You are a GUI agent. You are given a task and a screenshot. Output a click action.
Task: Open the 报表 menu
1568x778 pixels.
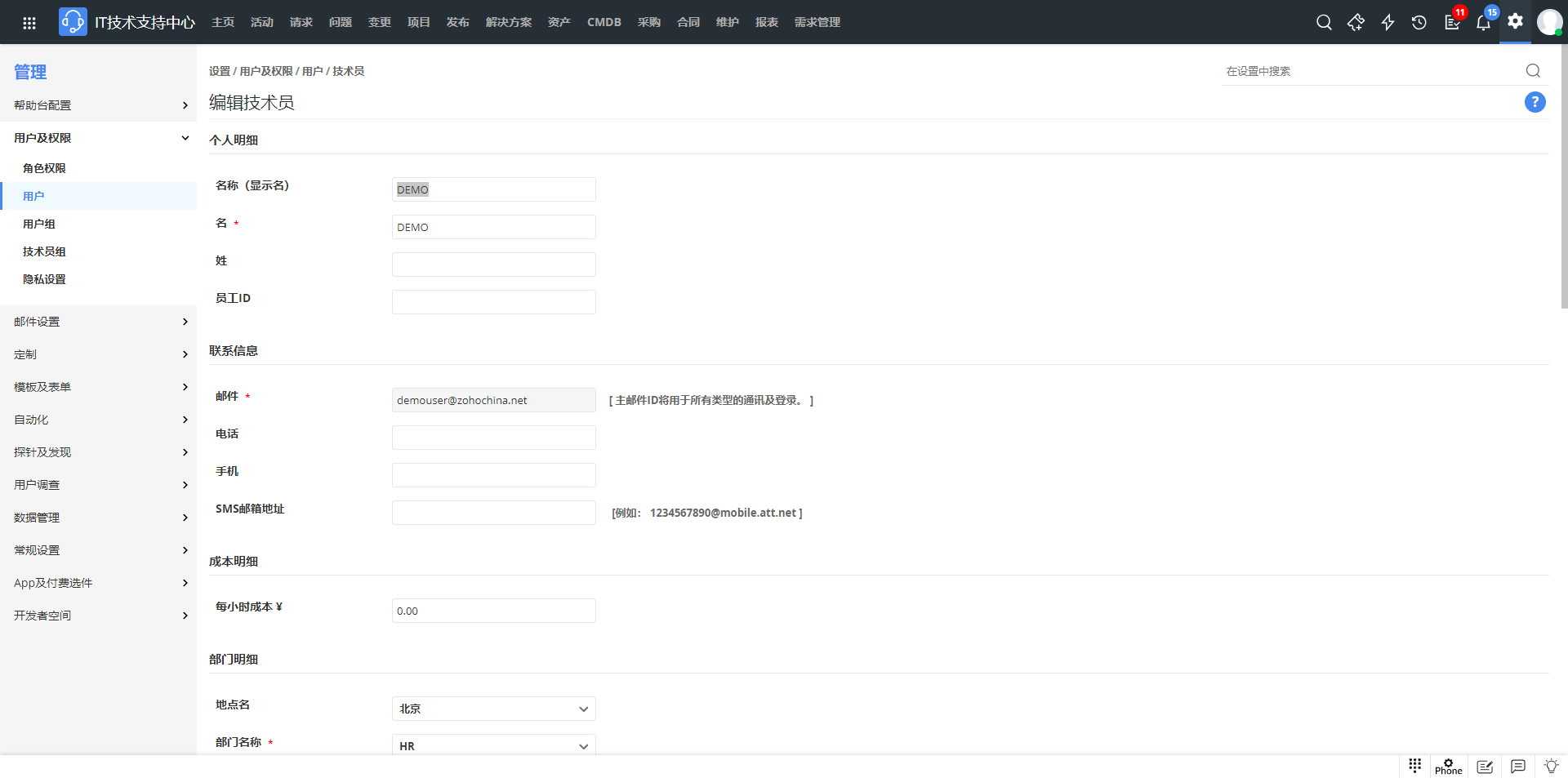(767, 22)
